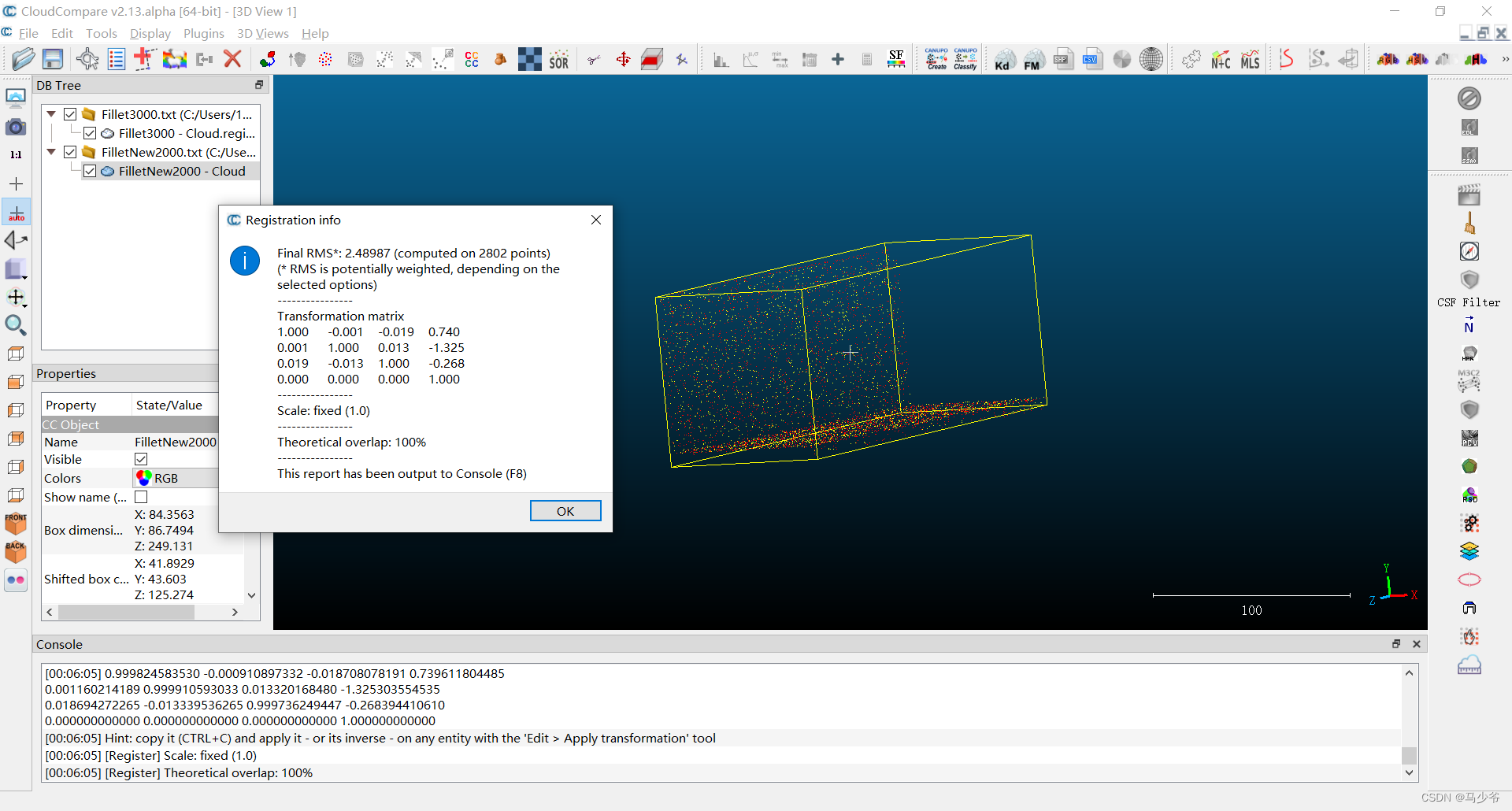Uncheck visibility of FilletNew2000 - Cloud
Viewport: 1512px width, 811px height.
[90, 171]
